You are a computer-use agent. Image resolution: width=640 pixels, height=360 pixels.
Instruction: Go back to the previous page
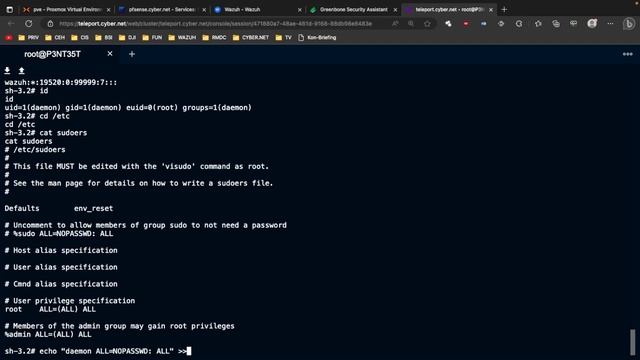click(11, 24)
